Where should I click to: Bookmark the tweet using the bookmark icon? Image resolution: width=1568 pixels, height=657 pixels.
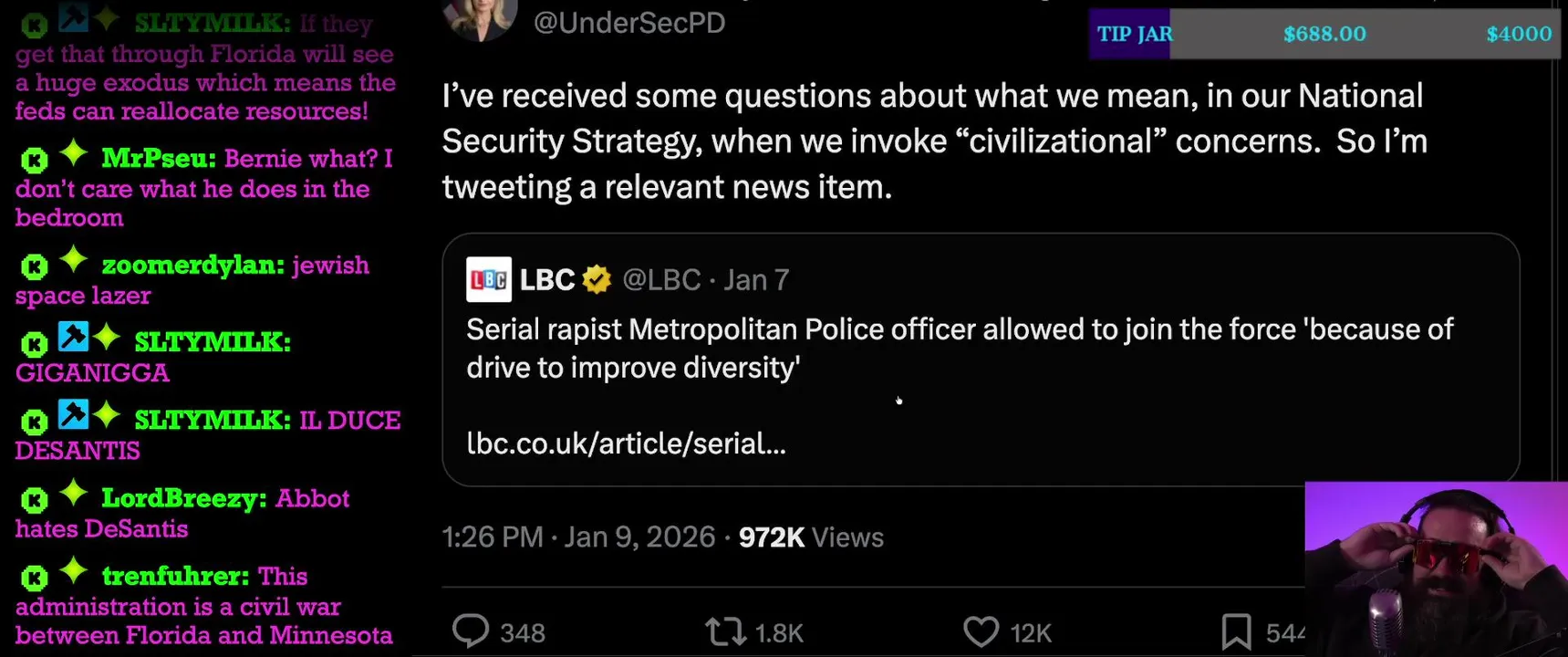(1236, 631)
